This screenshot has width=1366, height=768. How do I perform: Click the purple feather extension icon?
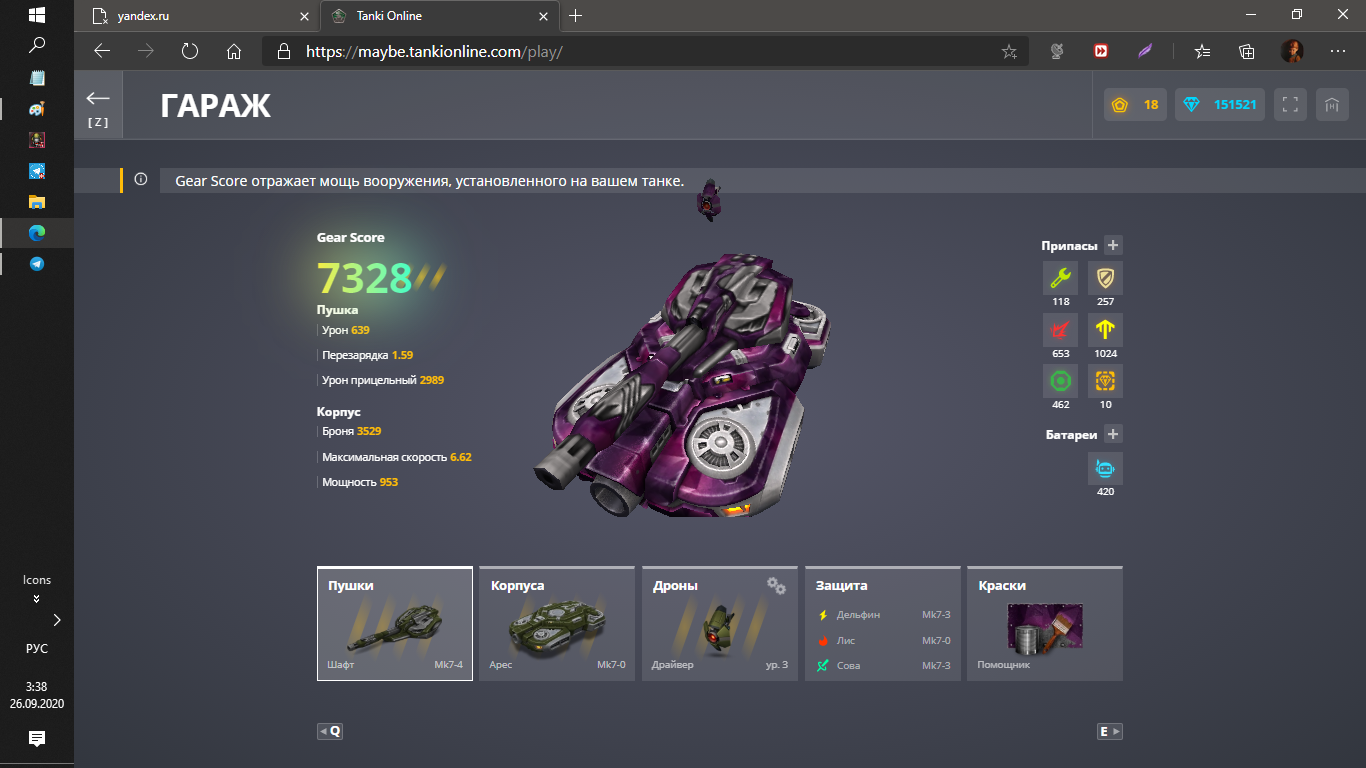[x=1146, y=51]
